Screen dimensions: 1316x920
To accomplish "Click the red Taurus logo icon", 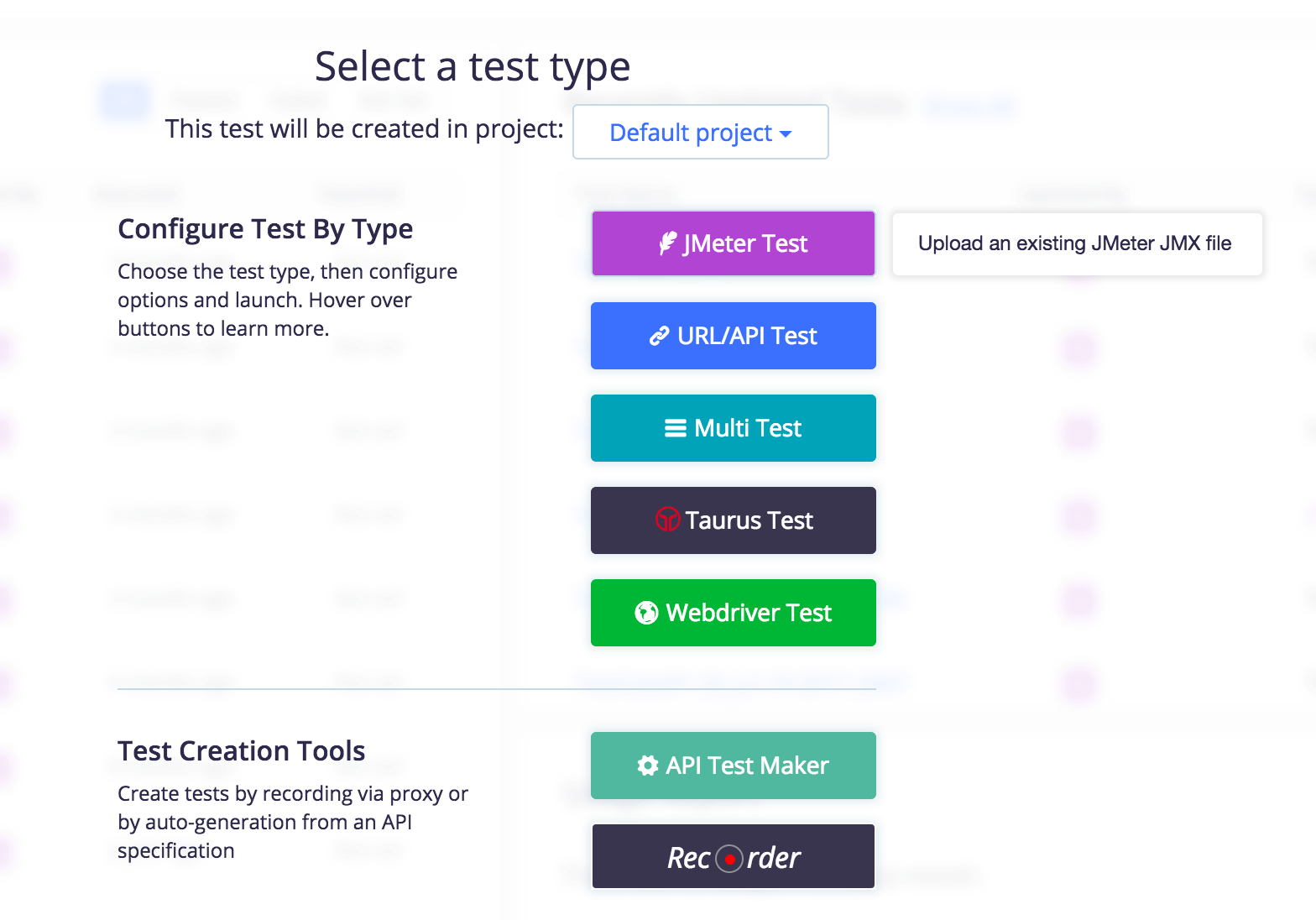I will tap(667, 520).
